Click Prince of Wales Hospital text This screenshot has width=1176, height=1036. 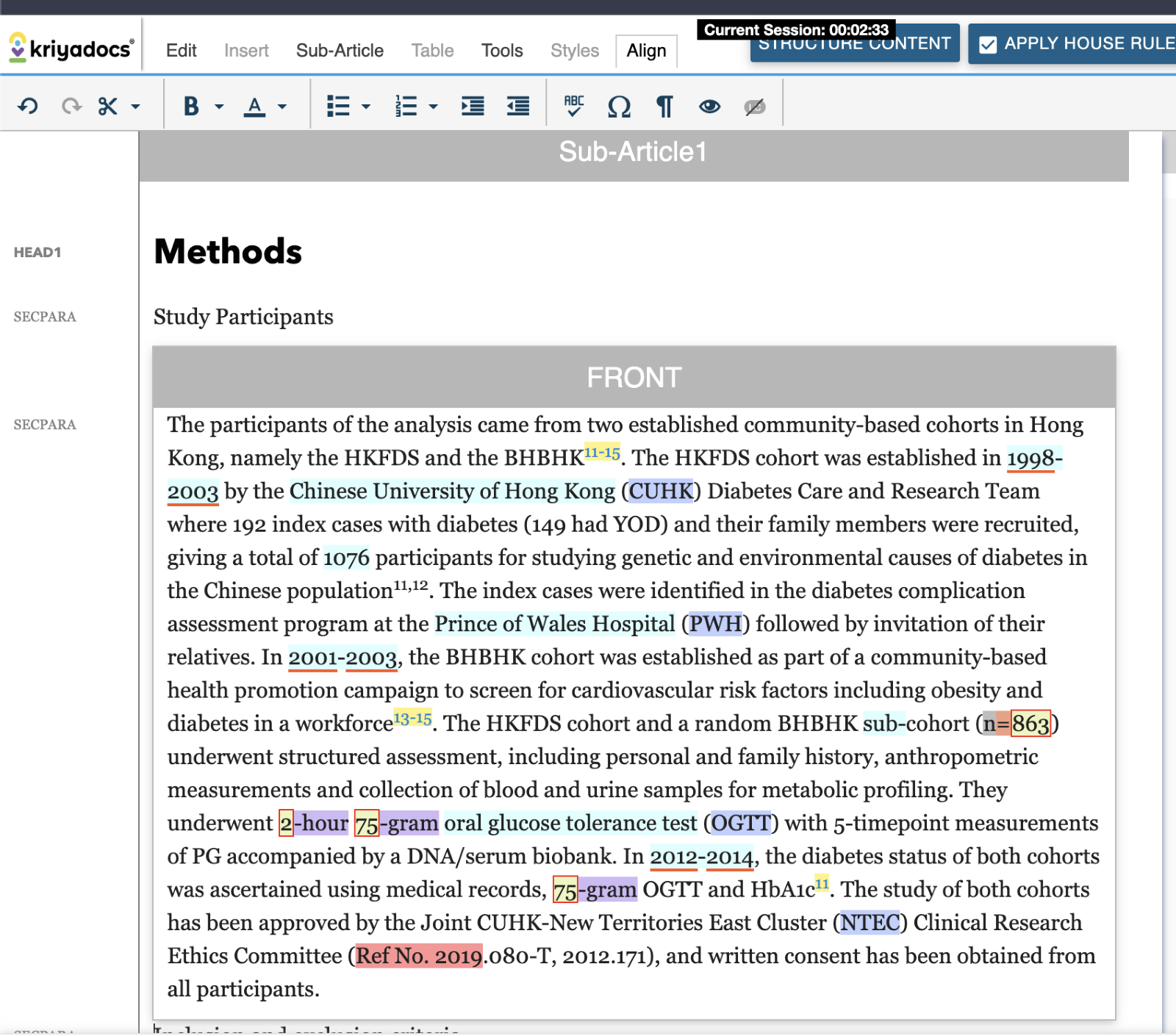click(x=555, y=624)
